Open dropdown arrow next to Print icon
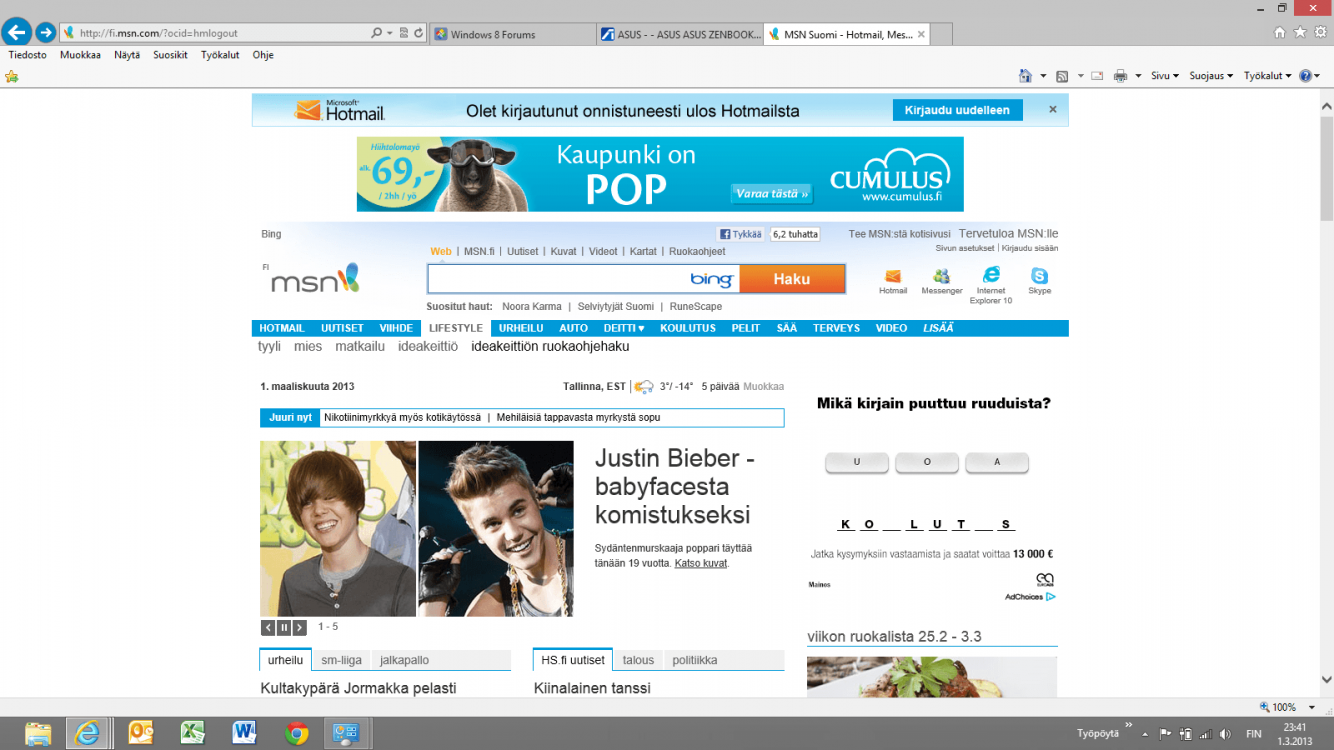The image size is (1334, 750). (1138, 76)
